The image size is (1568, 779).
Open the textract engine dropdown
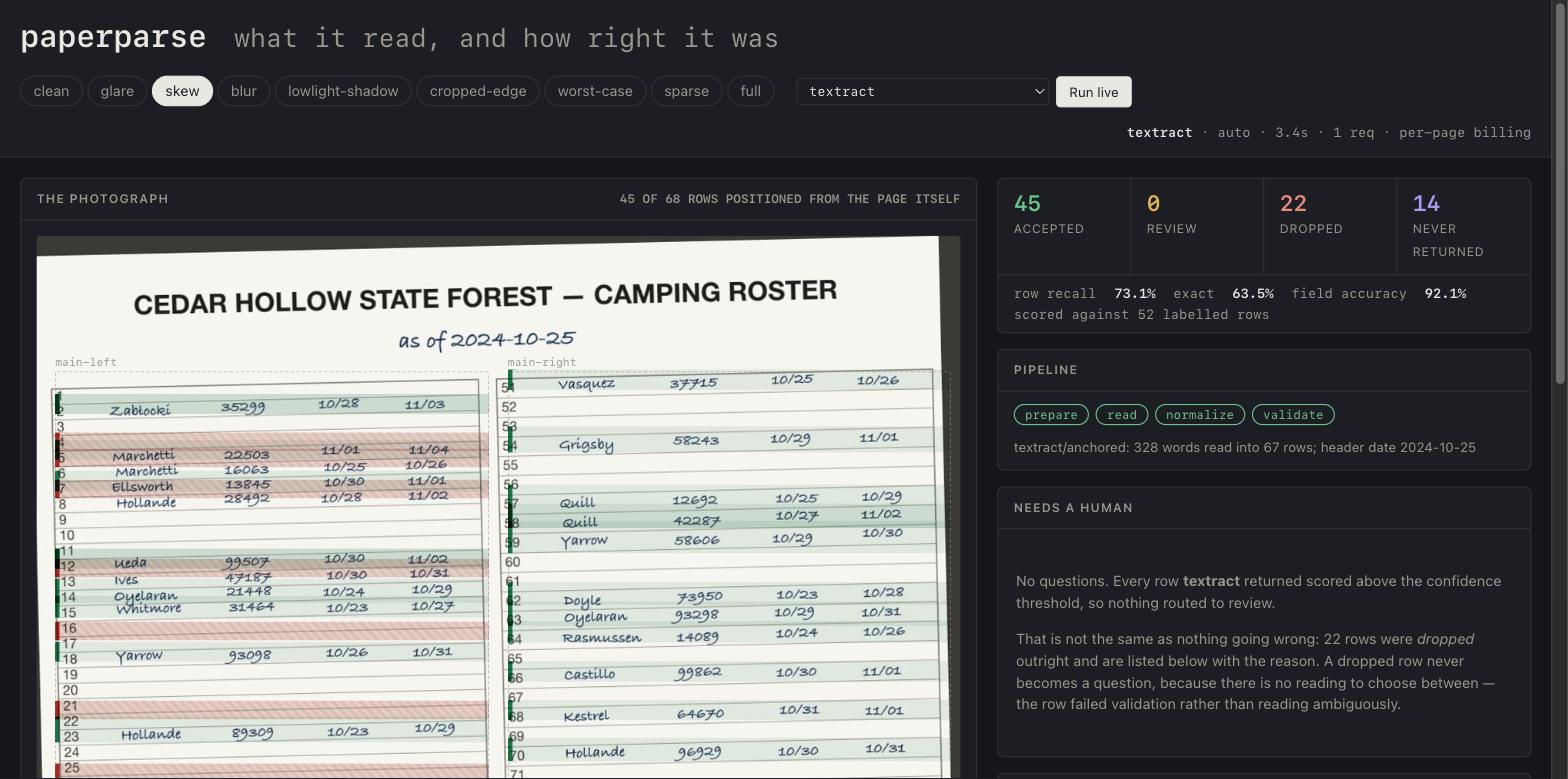click(x=922, y=92)
